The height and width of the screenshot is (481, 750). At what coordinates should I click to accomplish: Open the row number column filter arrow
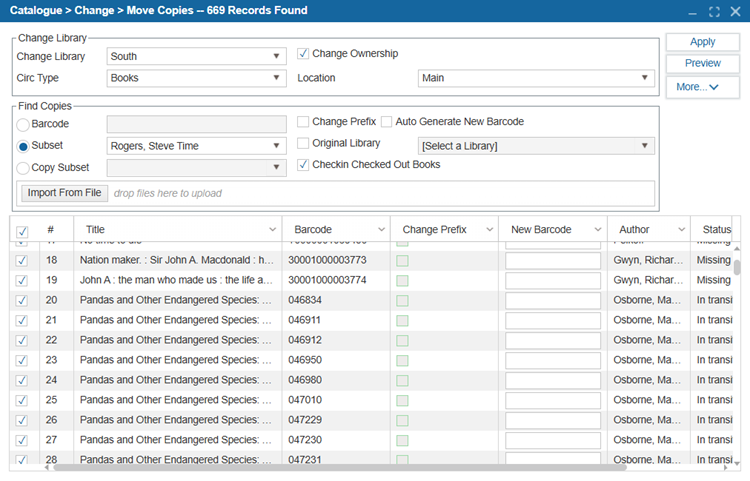66,230
